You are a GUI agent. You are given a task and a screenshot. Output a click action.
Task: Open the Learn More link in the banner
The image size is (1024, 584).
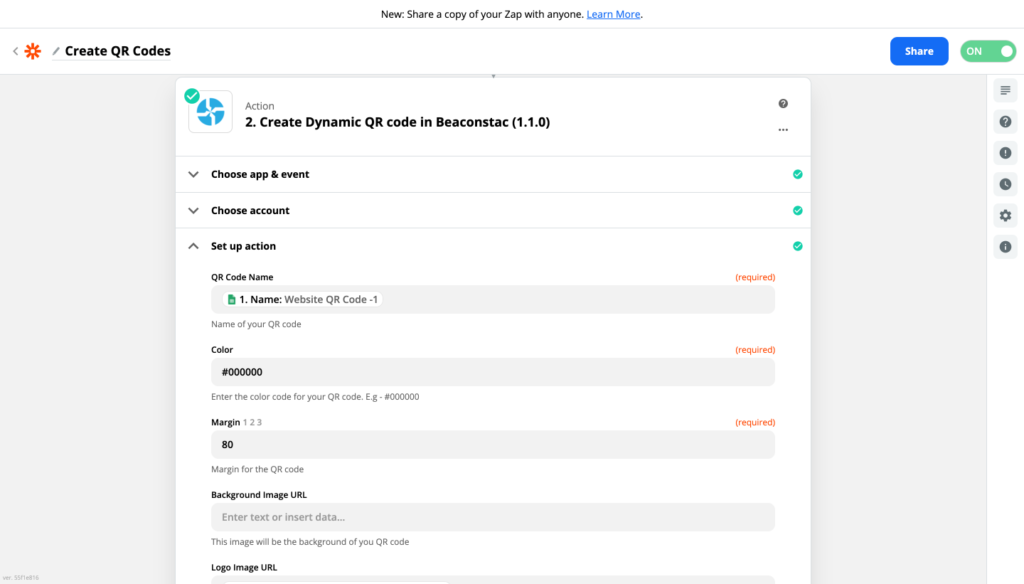click(613, 14)
